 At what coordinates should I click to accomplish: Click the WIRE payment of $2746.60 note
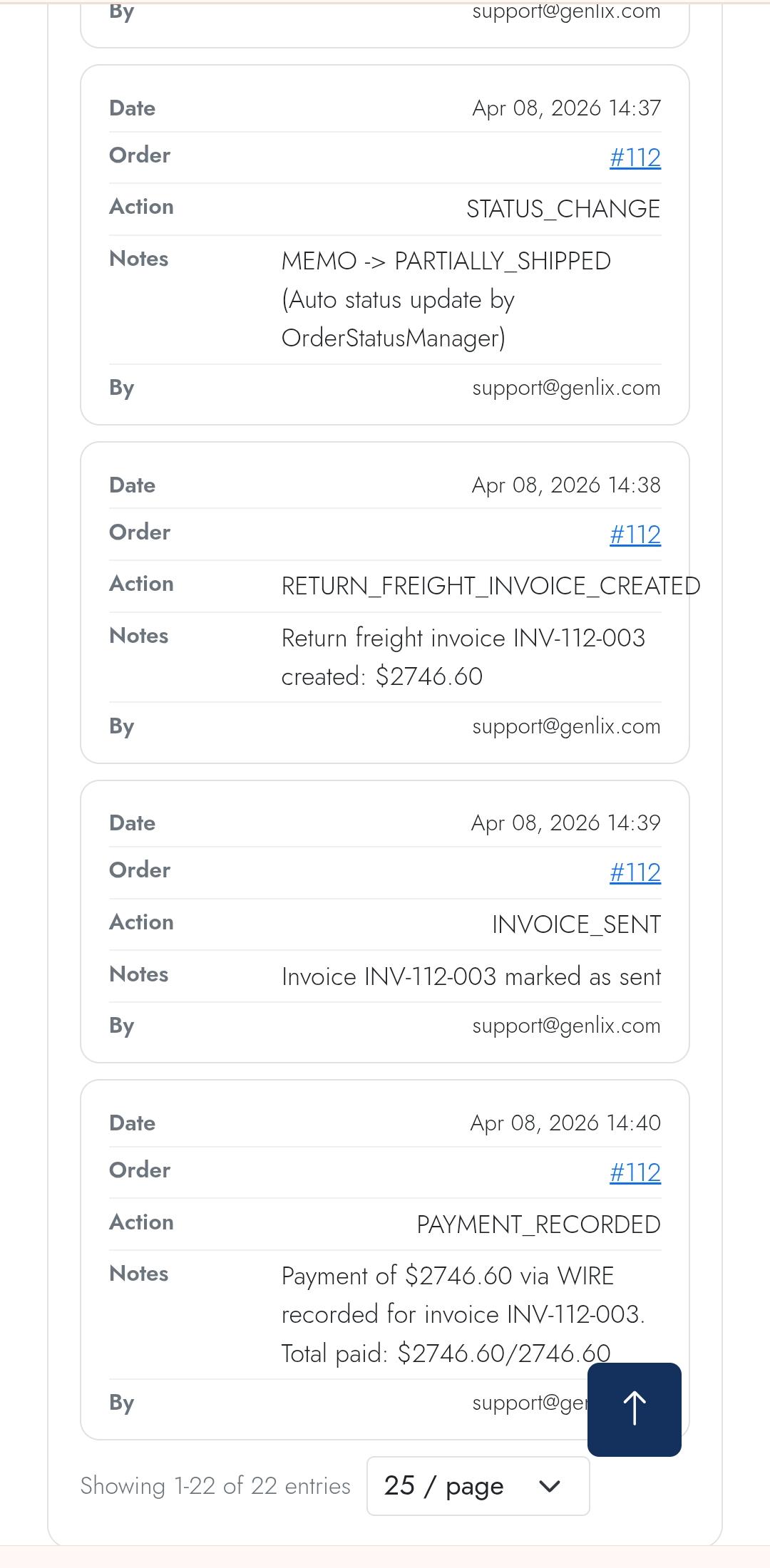(x=463, y=1314)
